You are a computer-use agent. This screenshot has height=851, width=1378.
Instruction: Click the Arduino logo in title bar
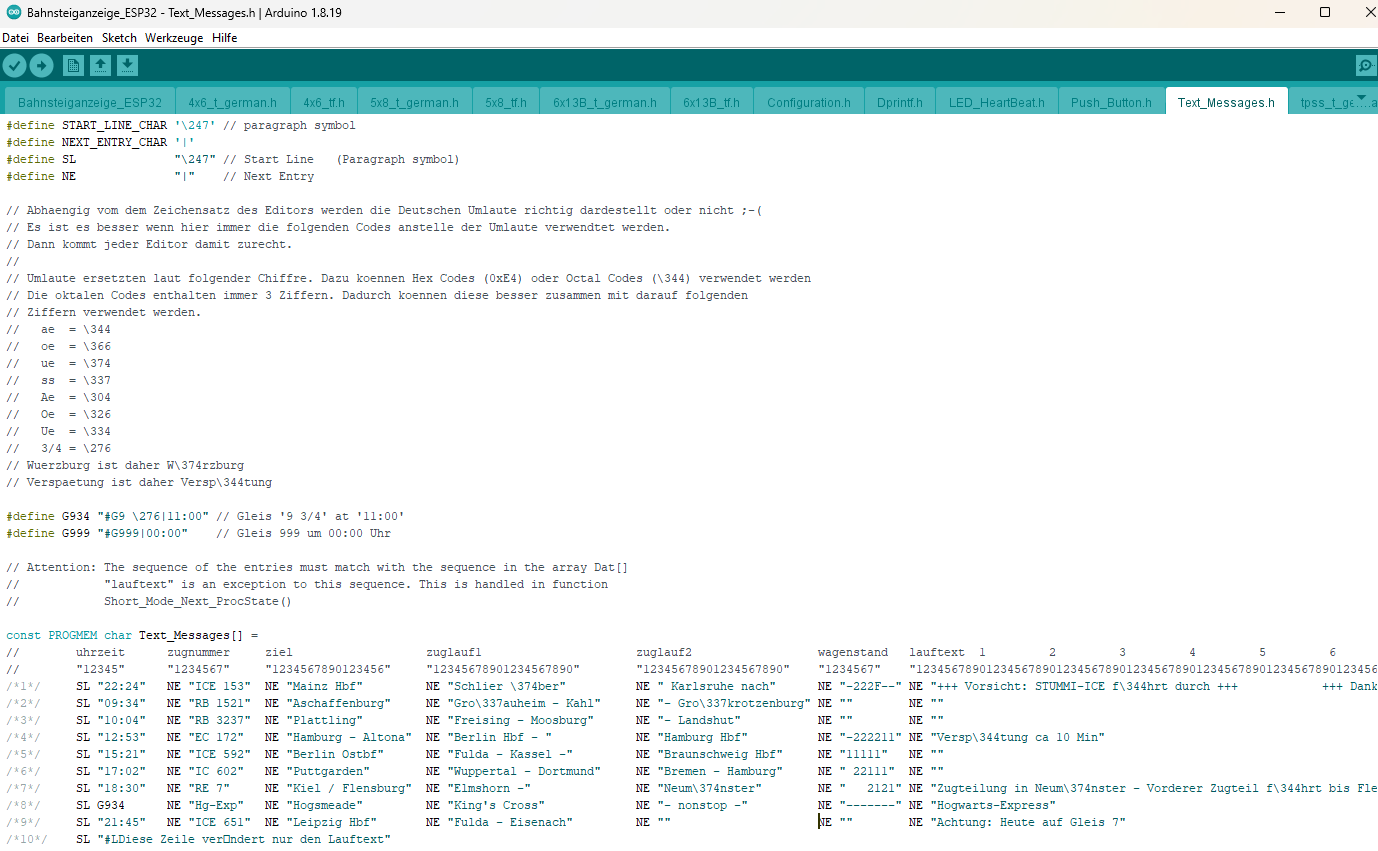pyautogui.click(x=13, y=12)
